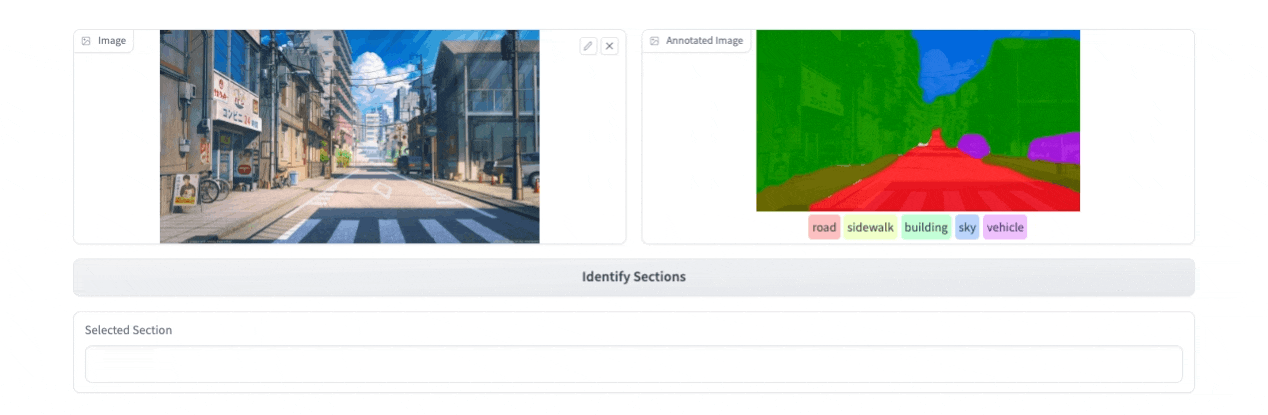
Task: Select the vehicle legend label
Action: 1005,228
